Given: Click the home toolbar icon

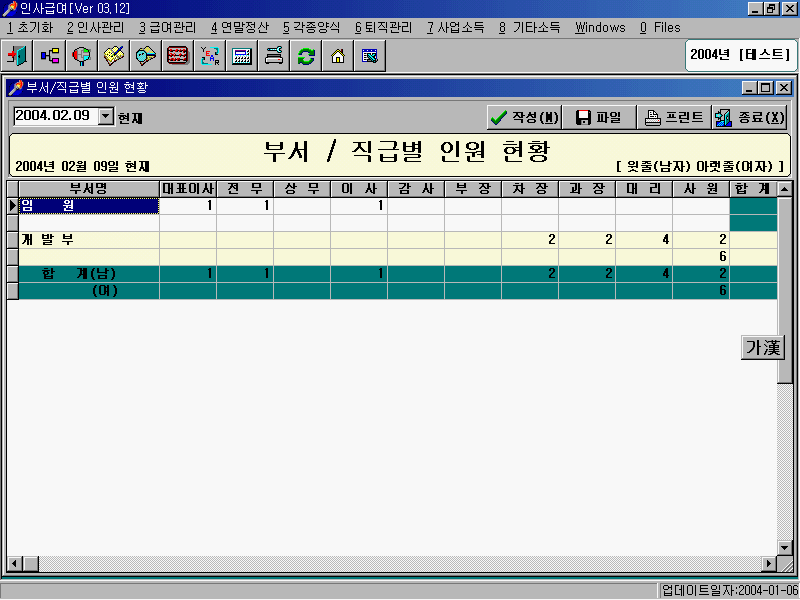Looking at the screenshot, I should 338,56.
